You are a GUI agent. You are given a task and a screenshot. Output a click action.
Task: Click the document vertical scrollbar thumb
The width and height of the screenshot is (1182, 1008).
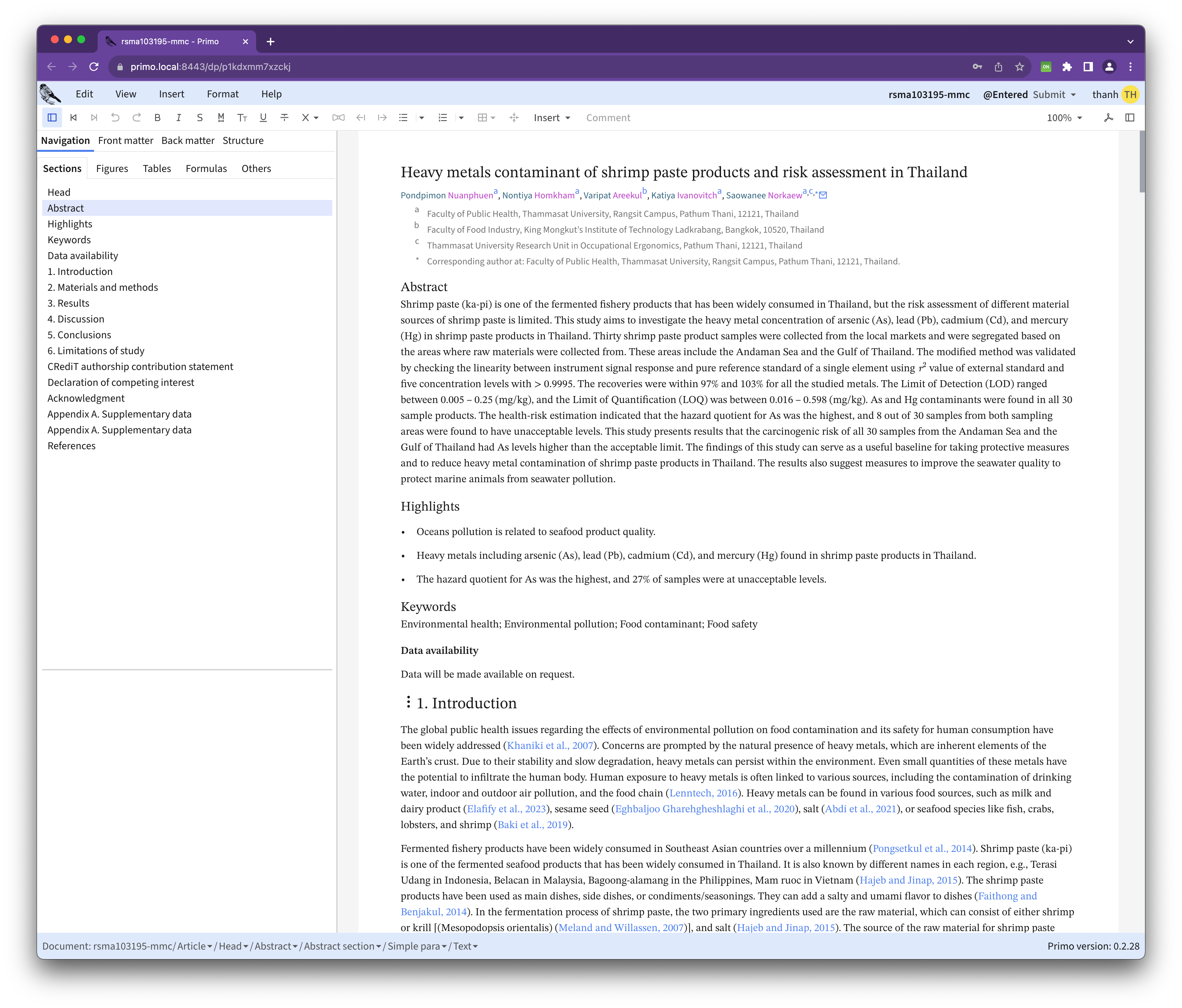coord(1141,161)
